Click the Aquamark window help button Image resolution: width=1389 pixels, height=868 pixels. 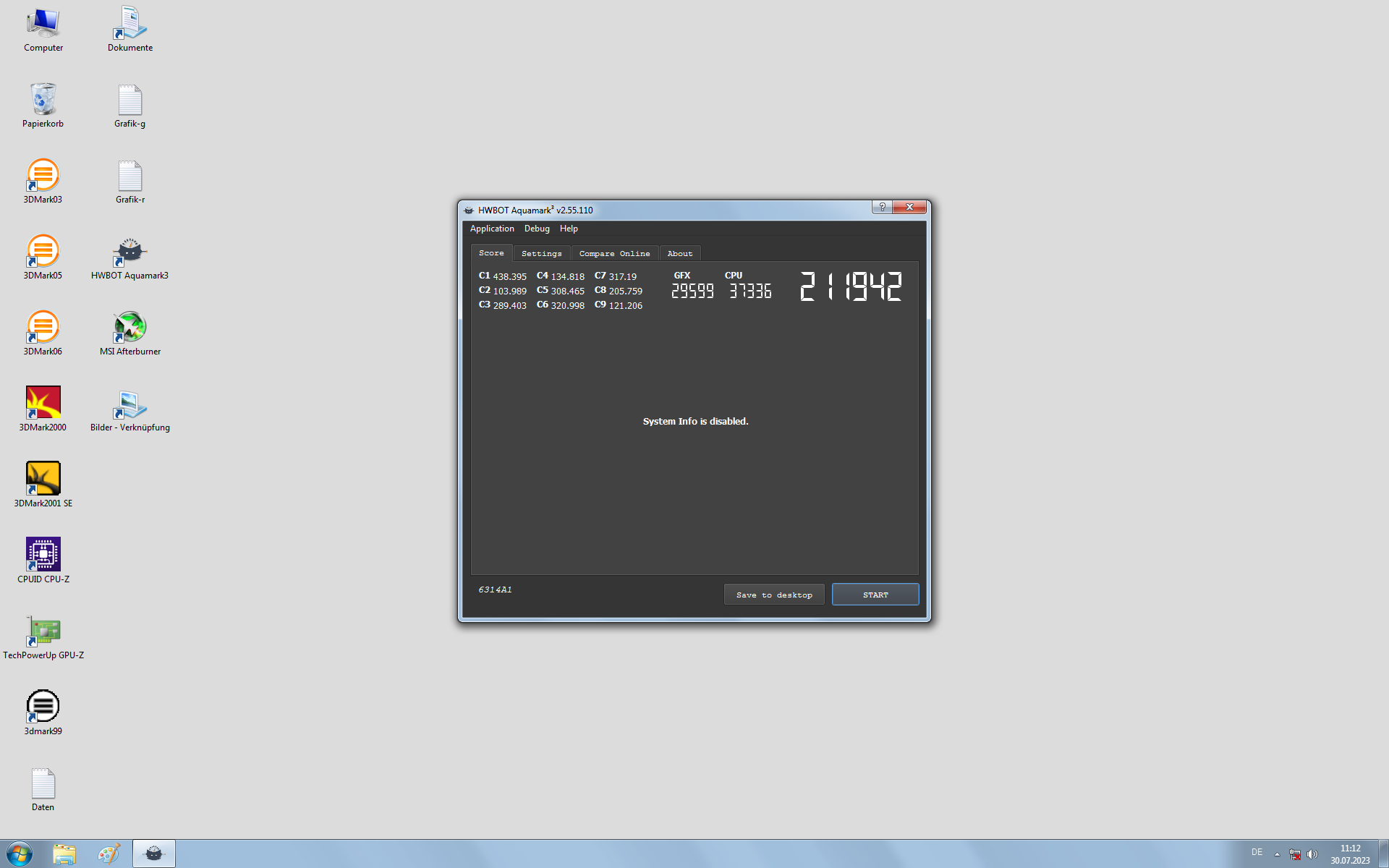(882, 207)
